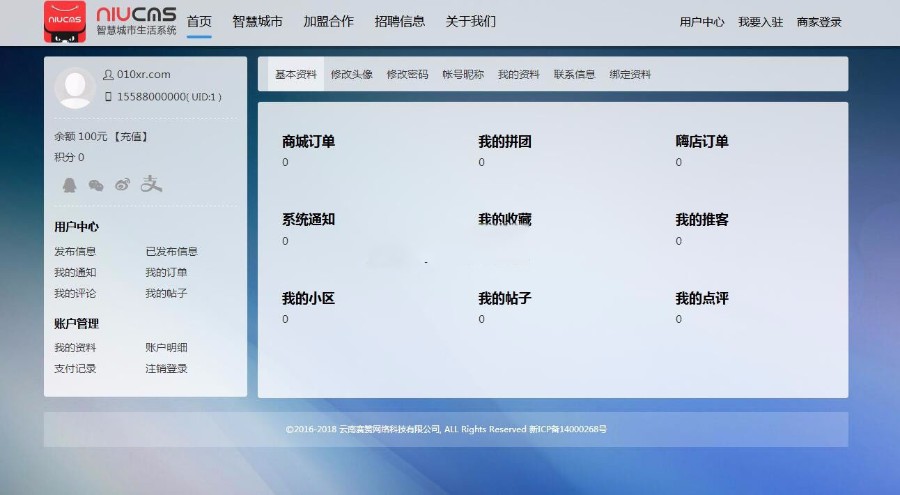Screen dimensions: 900x495
Task: Switch to the 修改头像 tab
Action: (x=352, y=74)
